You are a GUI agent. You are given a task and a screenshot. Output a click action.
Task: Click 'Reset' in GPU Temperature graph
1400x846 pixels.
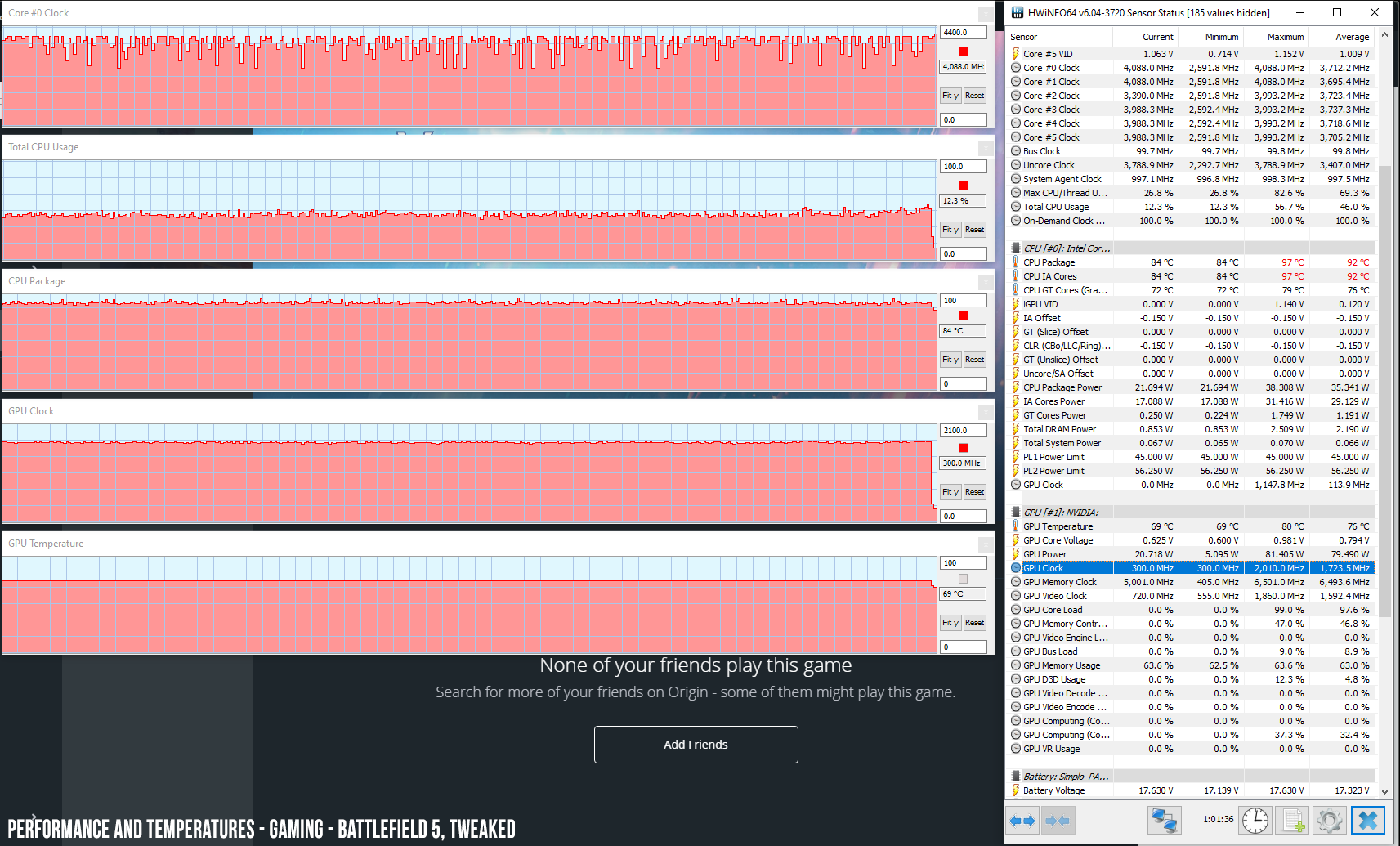[974, 623]
